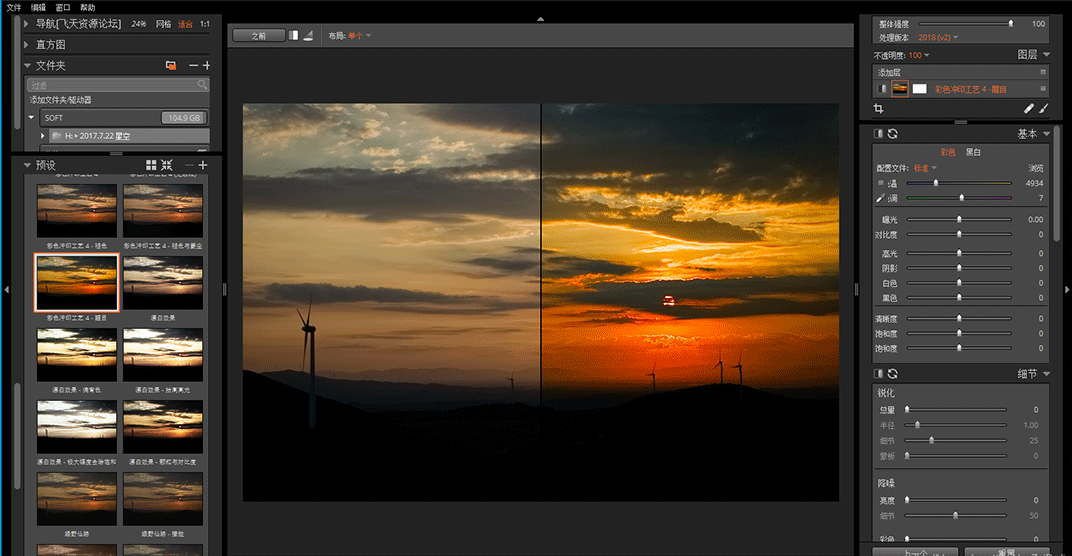
Task: Toggle the 彩色冲印工艺 4 layer visibility
Action: coord(882,88)
